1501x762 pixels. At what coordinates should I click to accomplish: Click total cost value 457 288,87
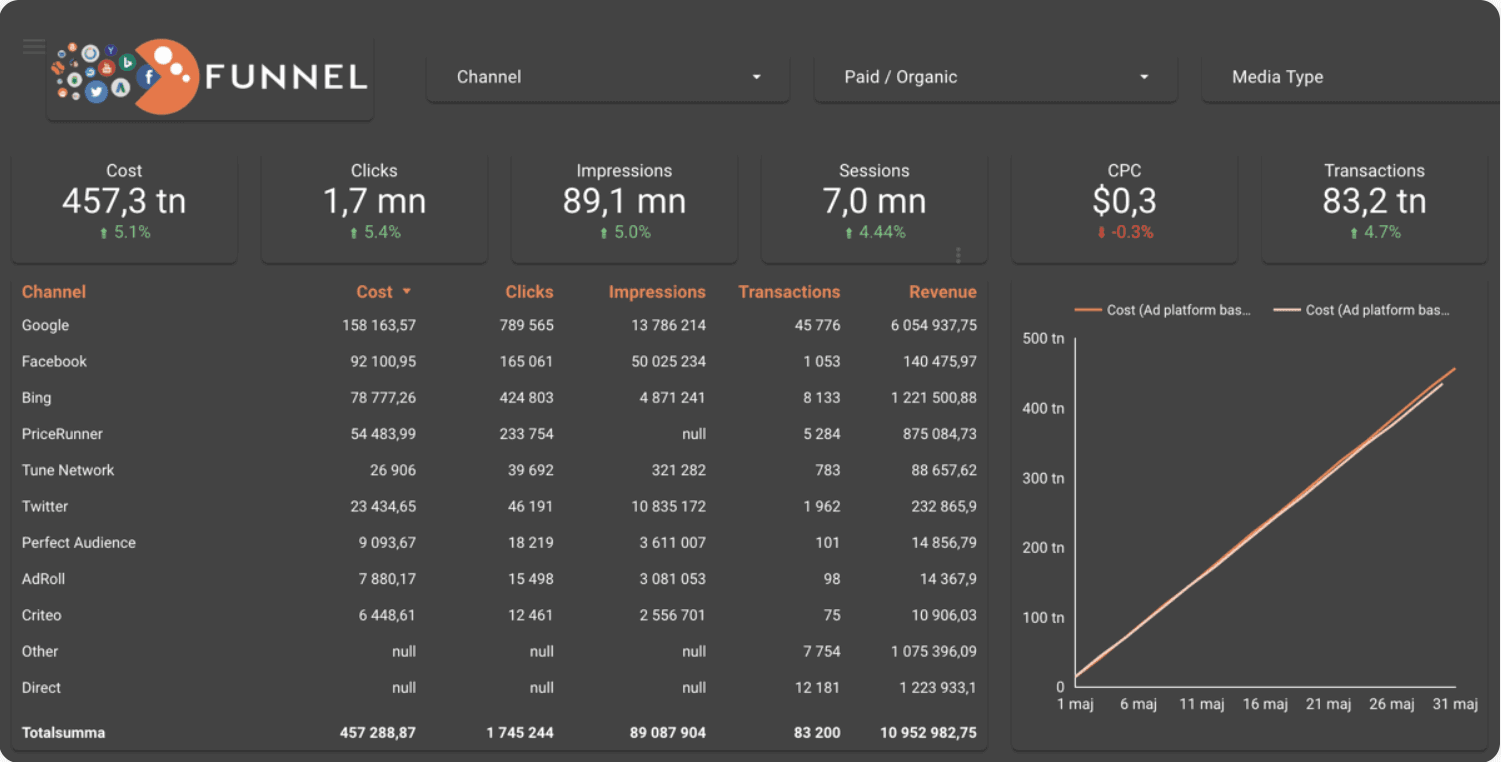click(378, 733)
